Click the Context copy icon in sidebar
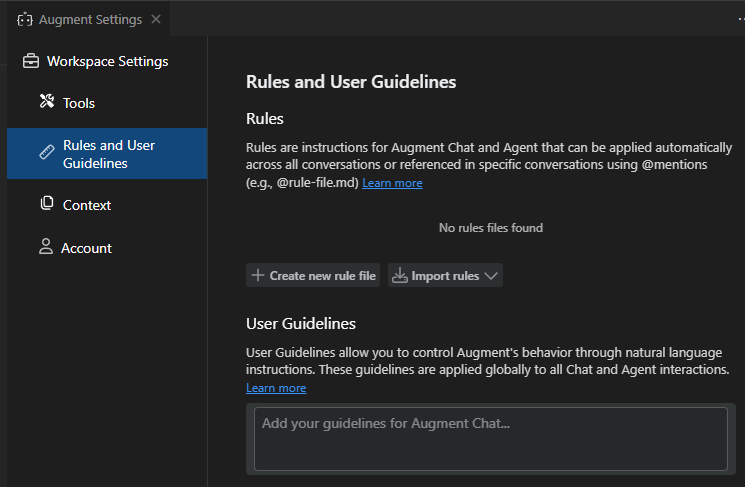This screenshot has height=487, width=745. point(46,204)
